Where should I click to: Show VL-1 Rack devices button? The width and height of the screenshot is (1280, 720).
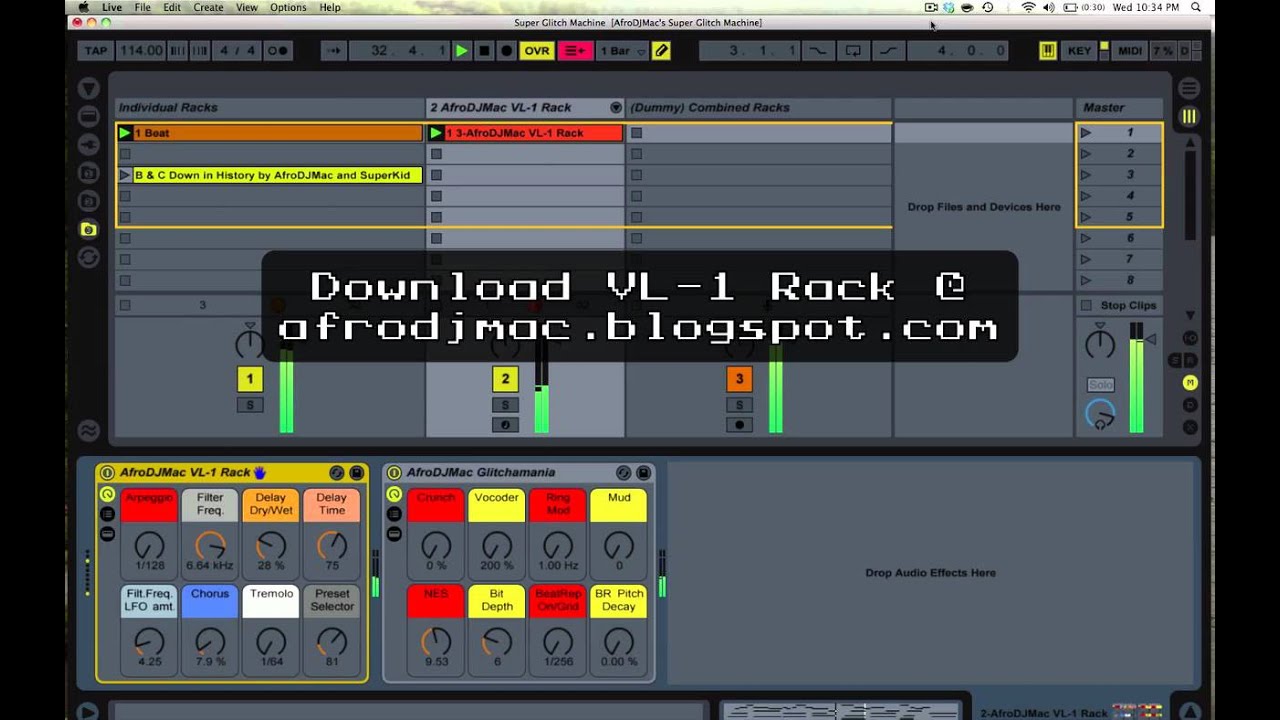pos(107,534)
